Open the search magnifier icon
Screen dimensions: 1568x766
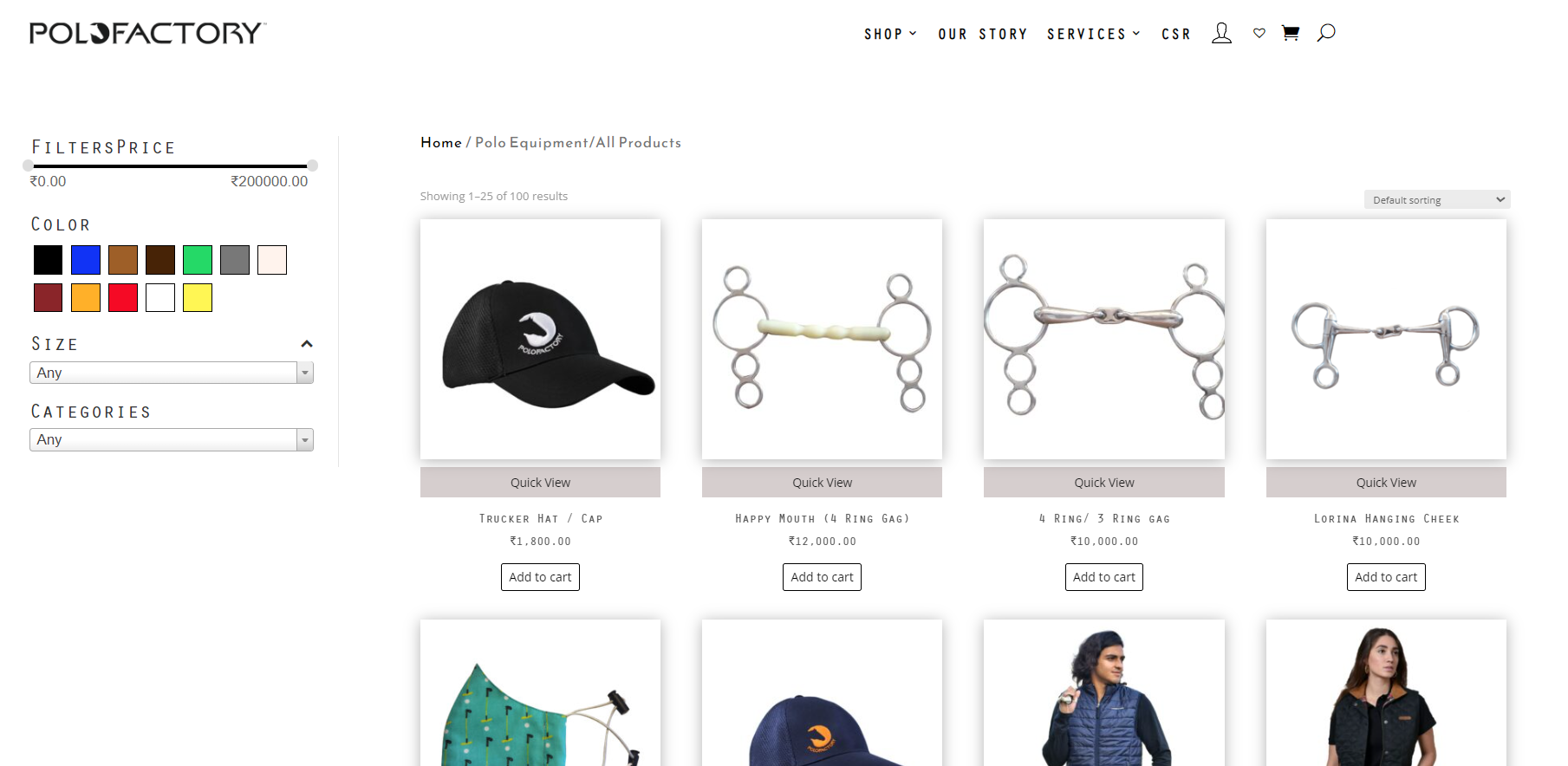[x=1326, y=33]
